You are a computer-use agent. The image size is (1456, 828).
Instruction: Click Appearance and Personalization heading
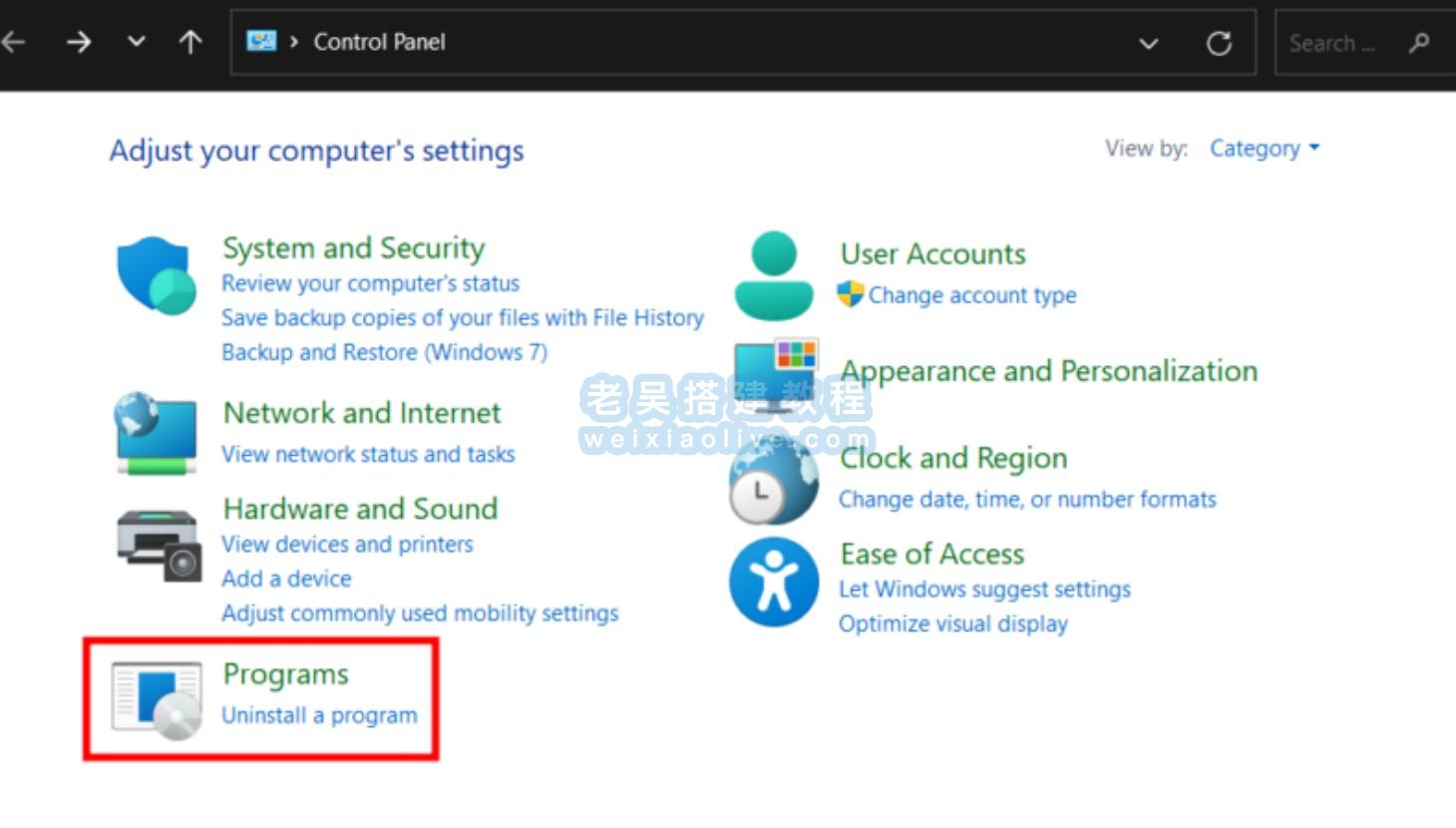tap(1049, 371)
